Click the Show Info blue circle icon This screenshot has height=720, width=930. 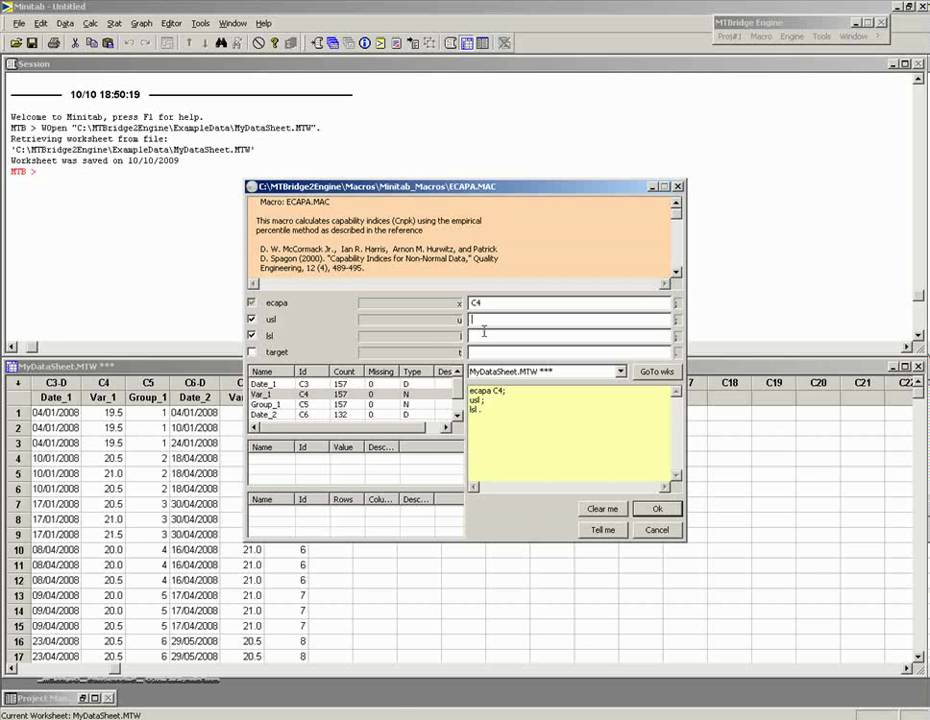point(365,43)
